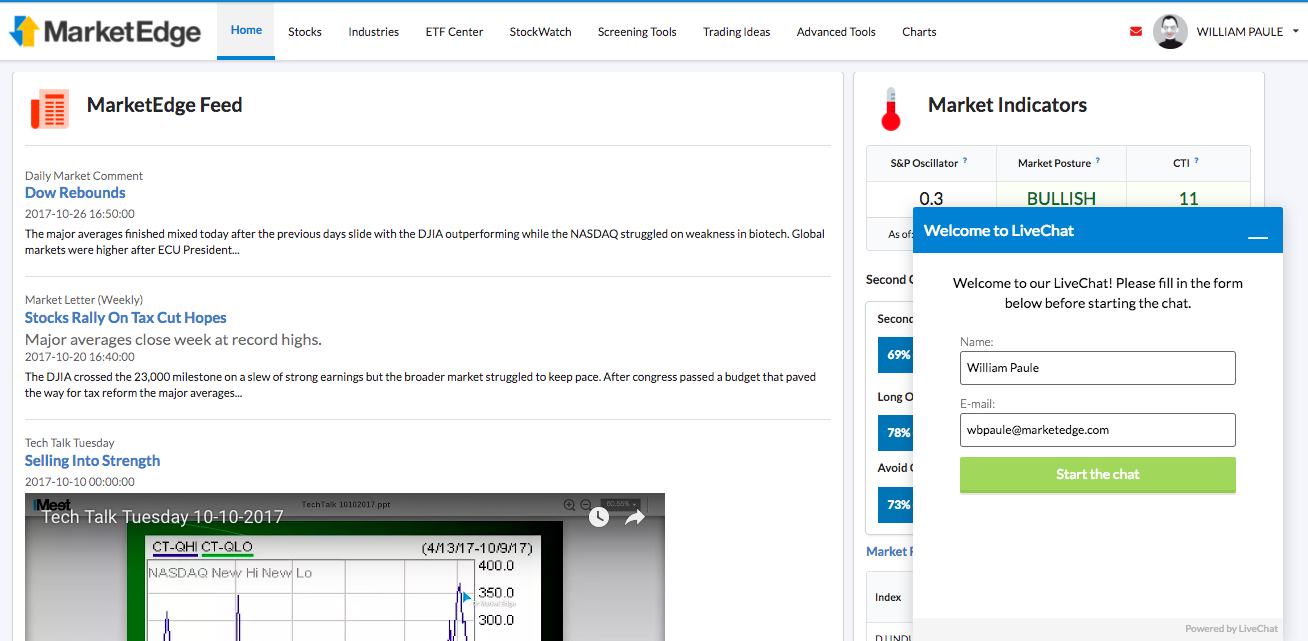Open the Dow Rebounds article

pos(75,193)
